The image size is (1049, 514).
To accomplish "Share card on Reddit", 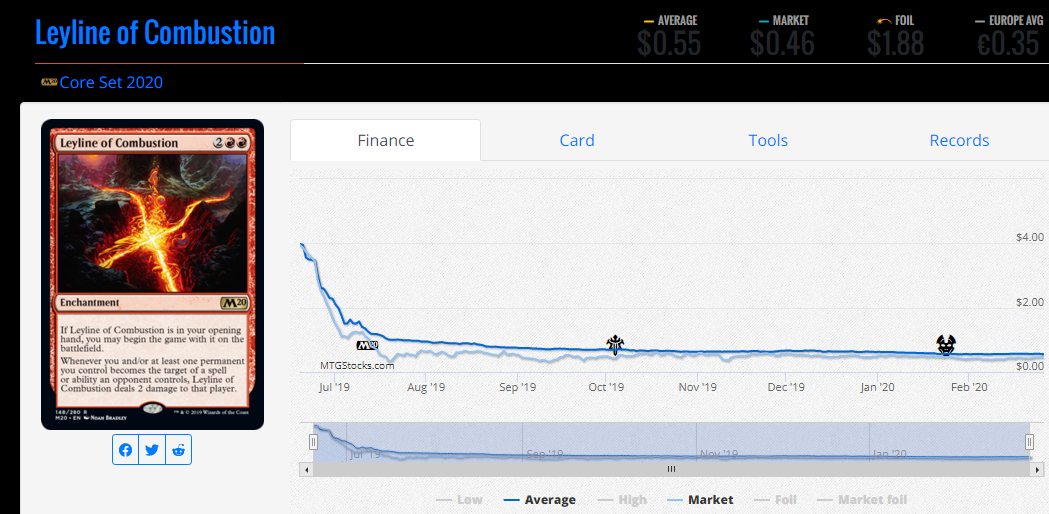I will coord(178,450).
